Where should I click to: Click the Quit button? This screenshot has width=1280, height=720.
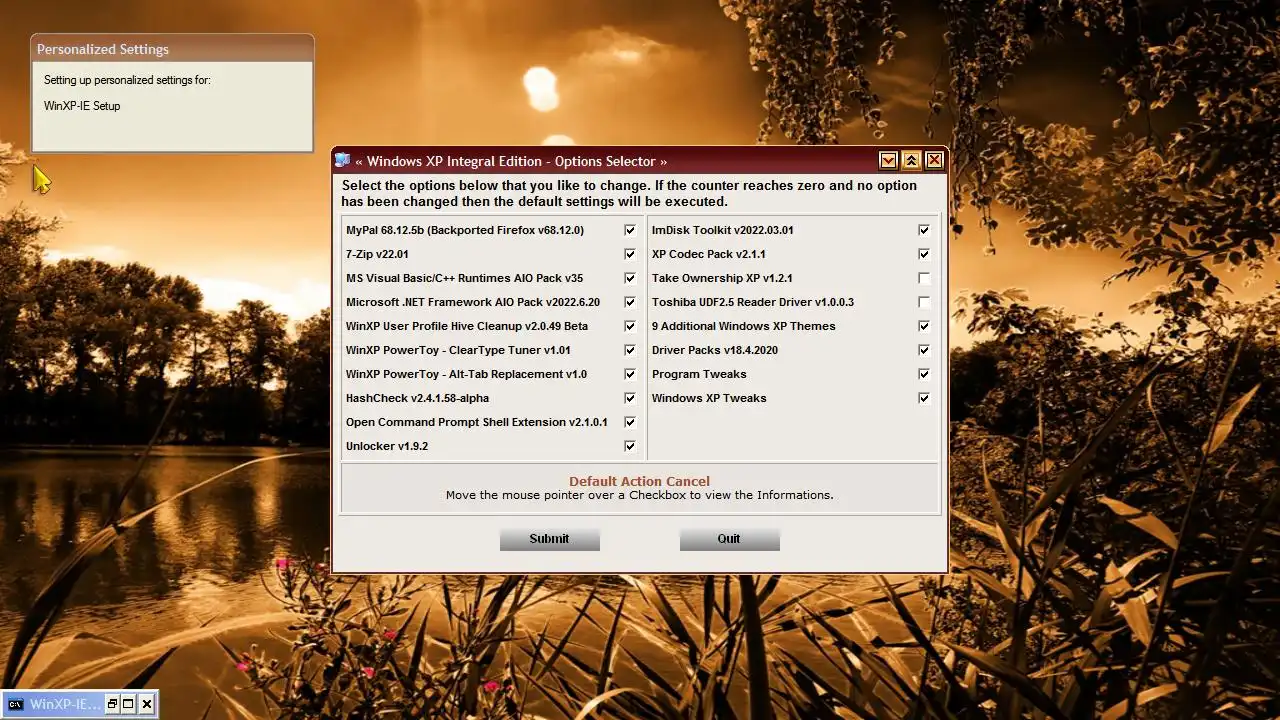(x=730, y=539)
